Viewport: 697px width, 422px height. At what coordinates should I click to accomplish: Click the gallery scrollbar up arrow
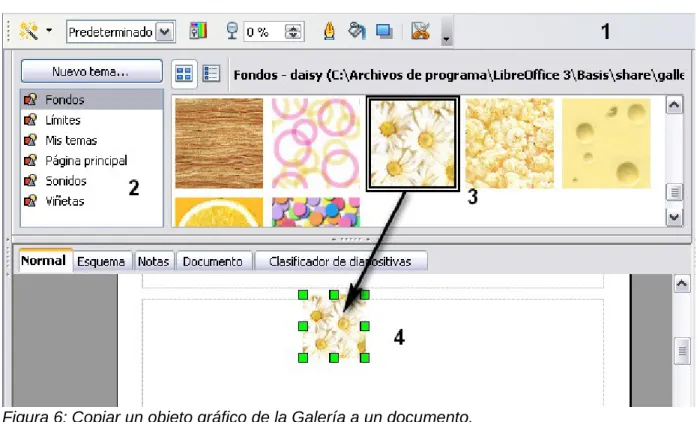click(674, 105)
